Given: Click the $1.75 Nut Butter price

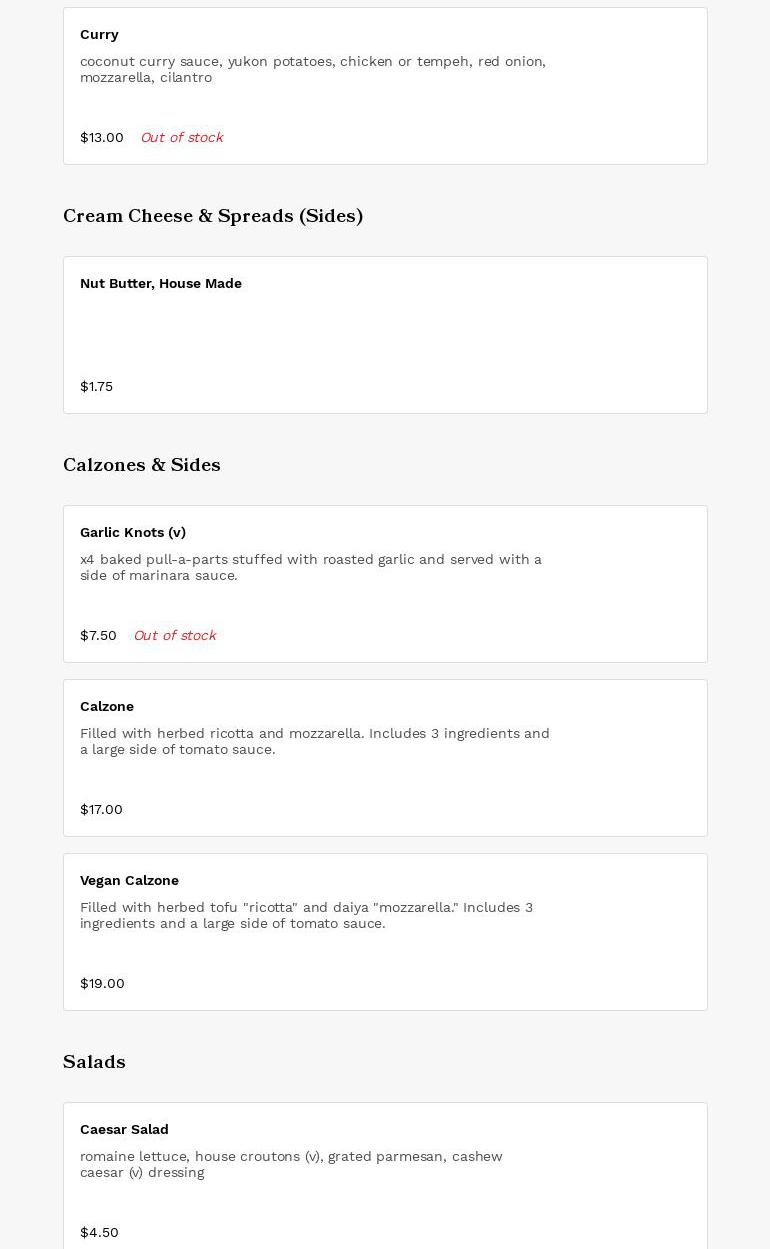Looking at the screenshot, I should (96, 387).
